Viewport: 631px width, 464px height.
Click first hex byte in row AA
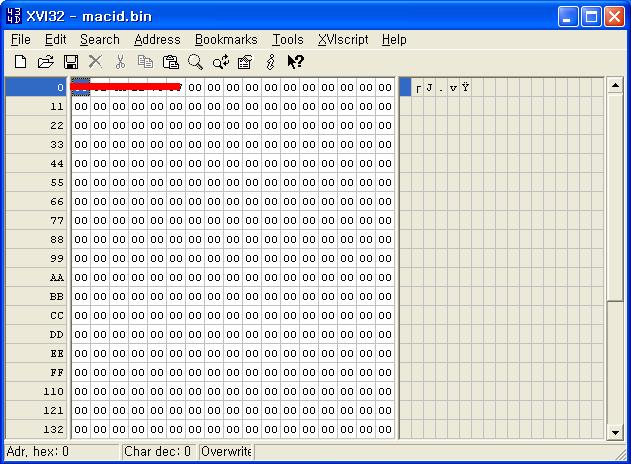[81, 277]
